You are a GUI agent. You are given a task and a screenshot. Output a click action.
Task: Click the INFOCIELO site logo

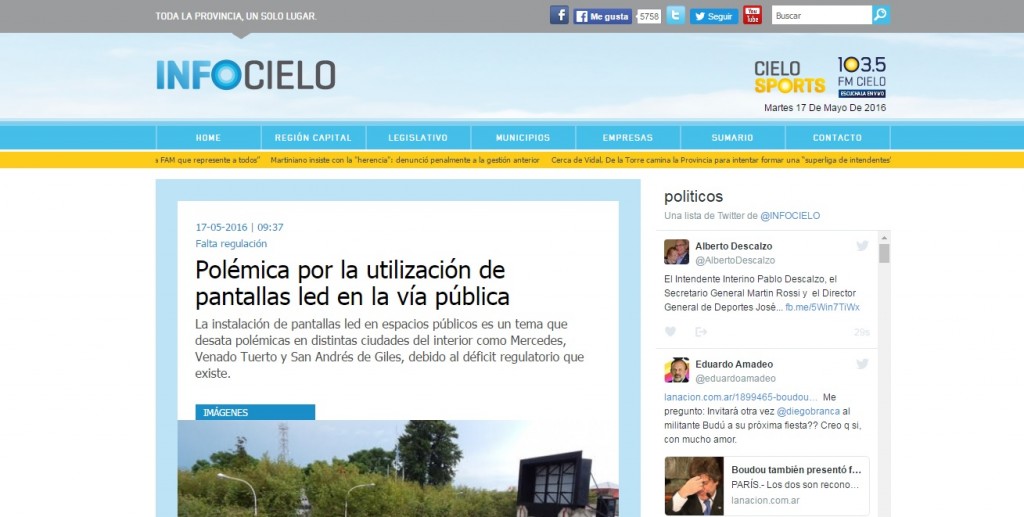click(245, 75)
